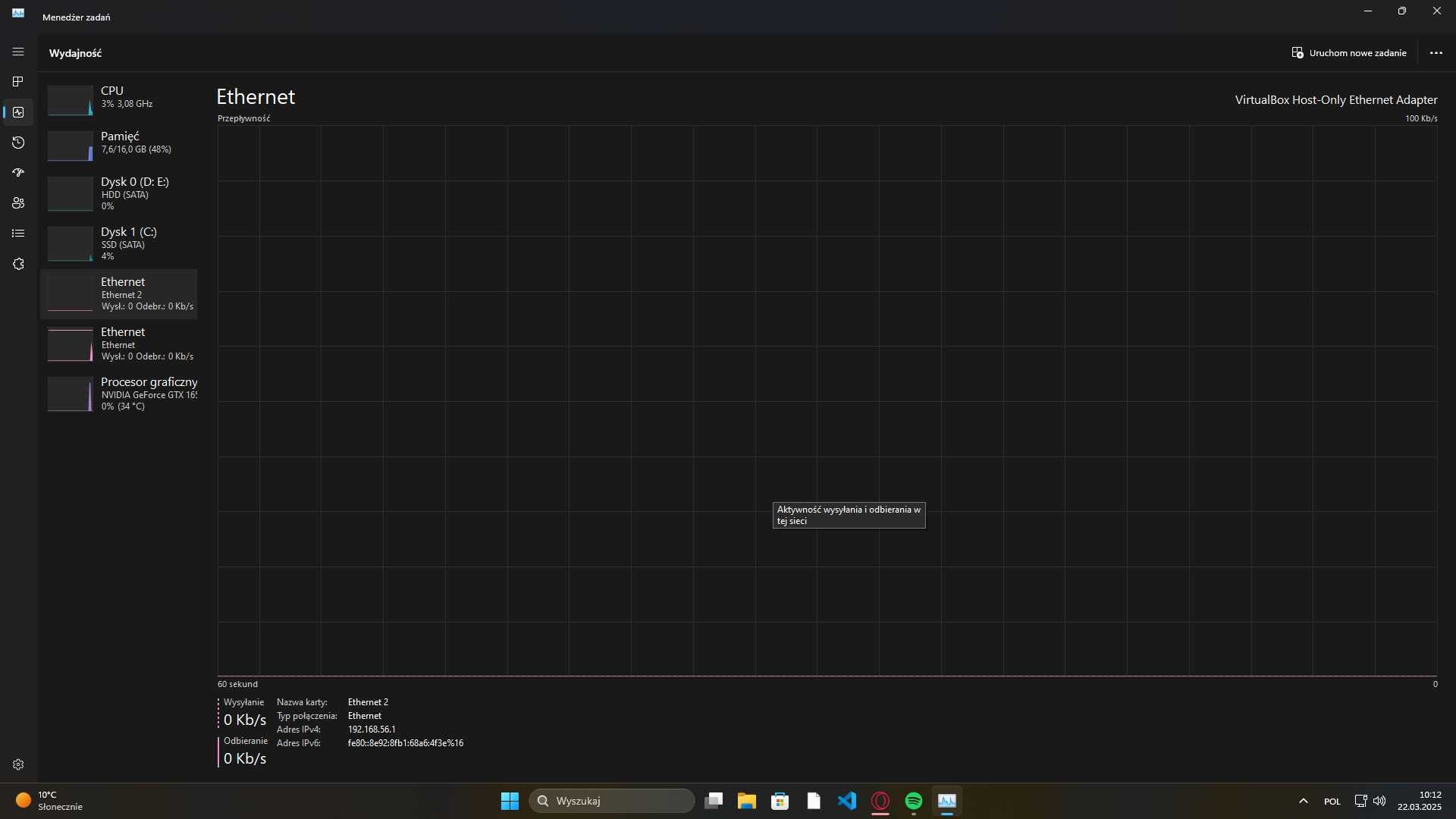Open Opera browser from taskbar
Screen dimensions: 1456x819
[880, 801]
